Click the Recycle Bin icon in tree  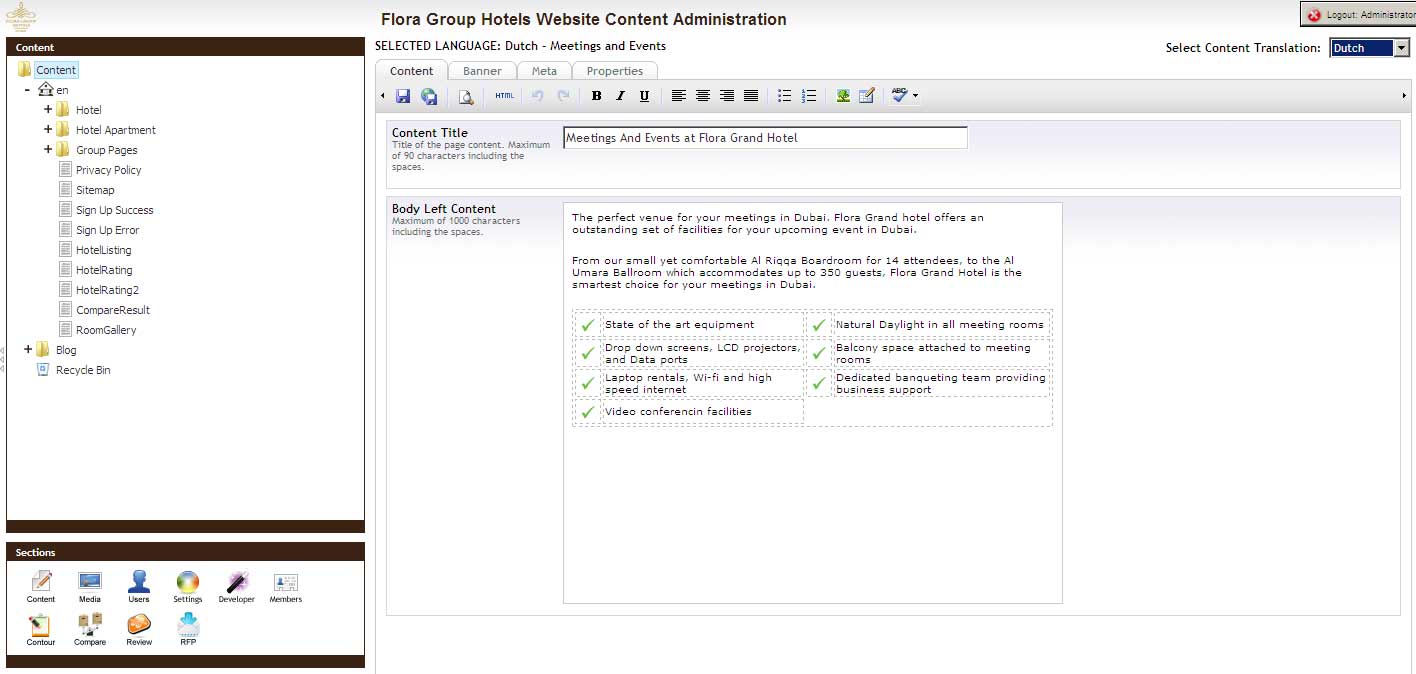(x=43, y=370)
